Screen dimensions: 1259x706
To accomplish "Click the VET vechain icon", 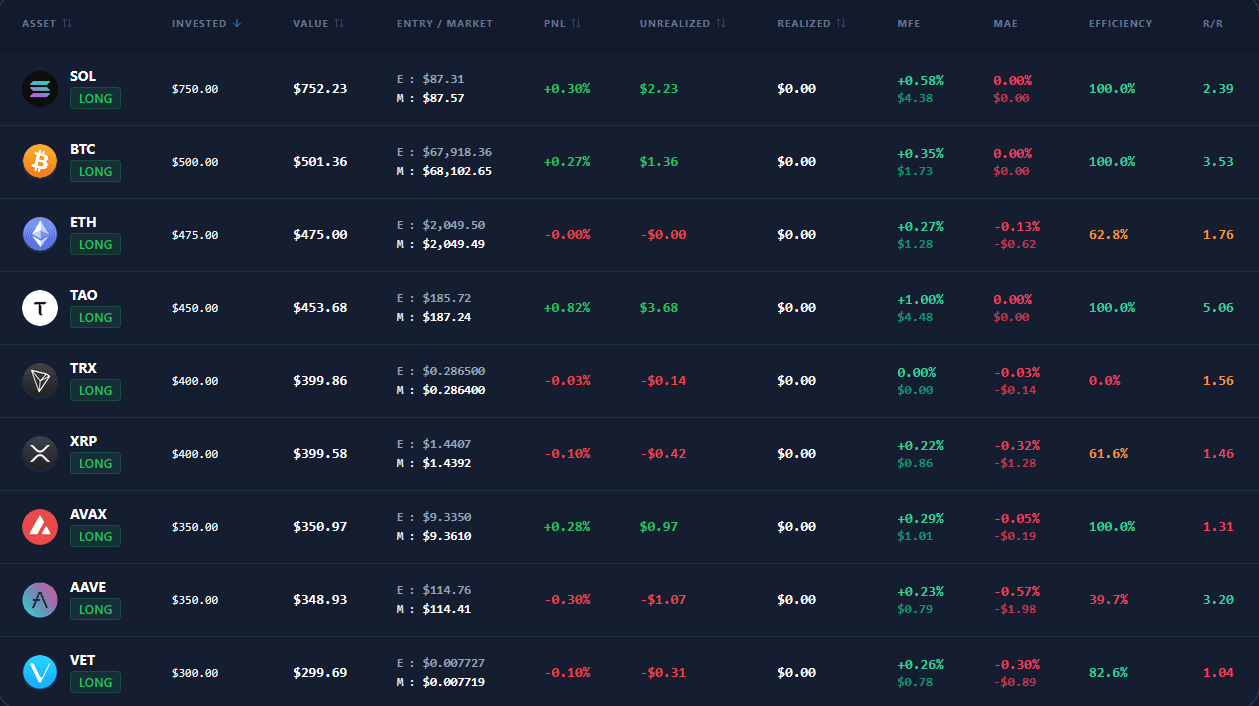I will (x=40, y=673).
